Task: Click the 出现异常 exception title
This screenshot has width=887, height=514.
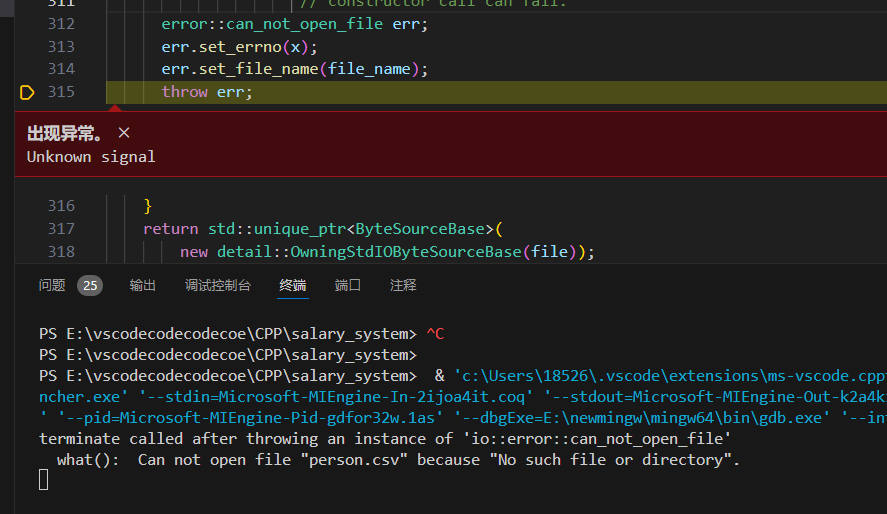Action: tap(65, 133)
